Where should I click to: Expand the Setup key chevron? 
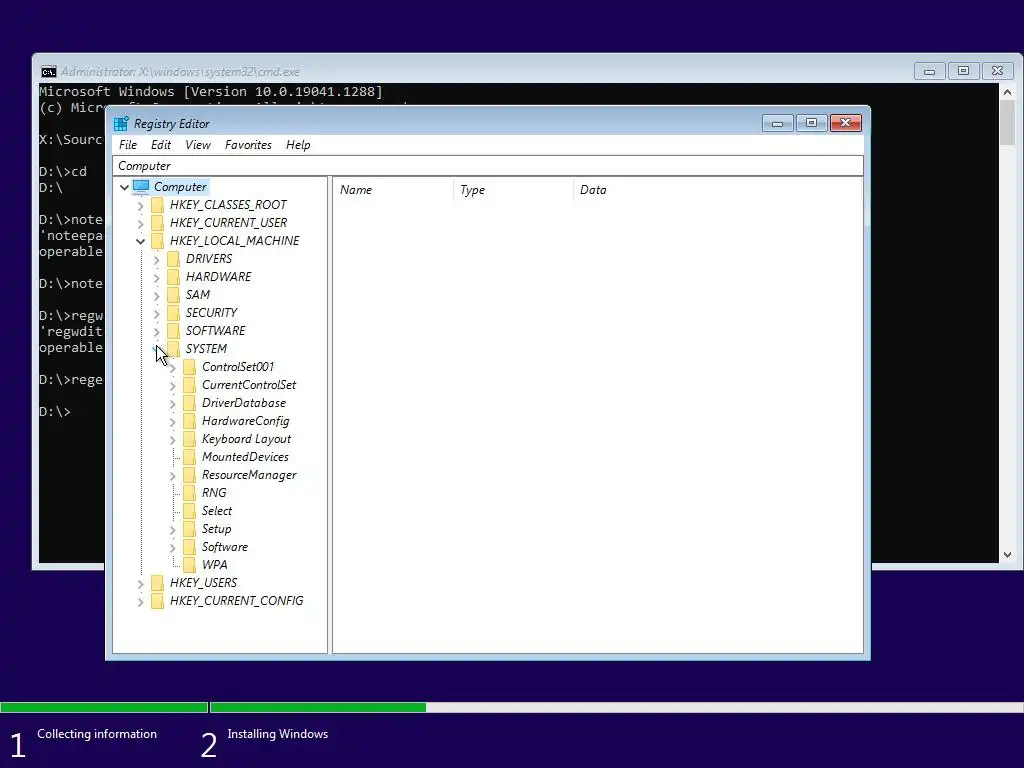[172, 530]
